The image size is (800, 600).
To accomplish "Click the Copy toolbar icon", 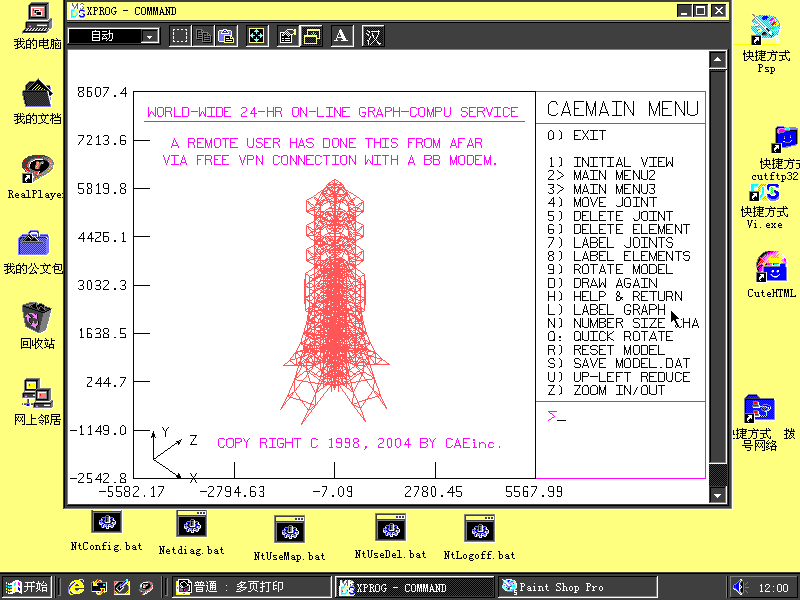I will click(204, 36).
